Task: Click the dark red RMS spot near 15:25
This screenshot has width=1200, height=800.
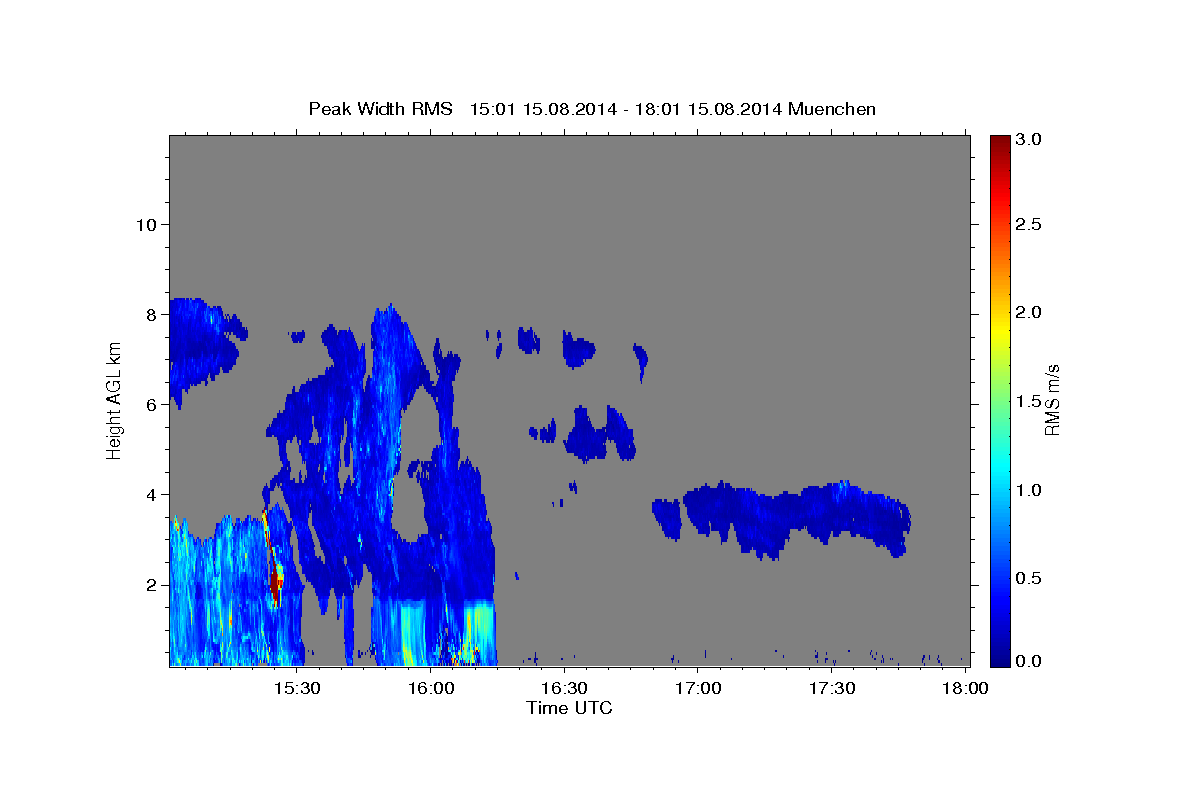Action: coord(276,585)
